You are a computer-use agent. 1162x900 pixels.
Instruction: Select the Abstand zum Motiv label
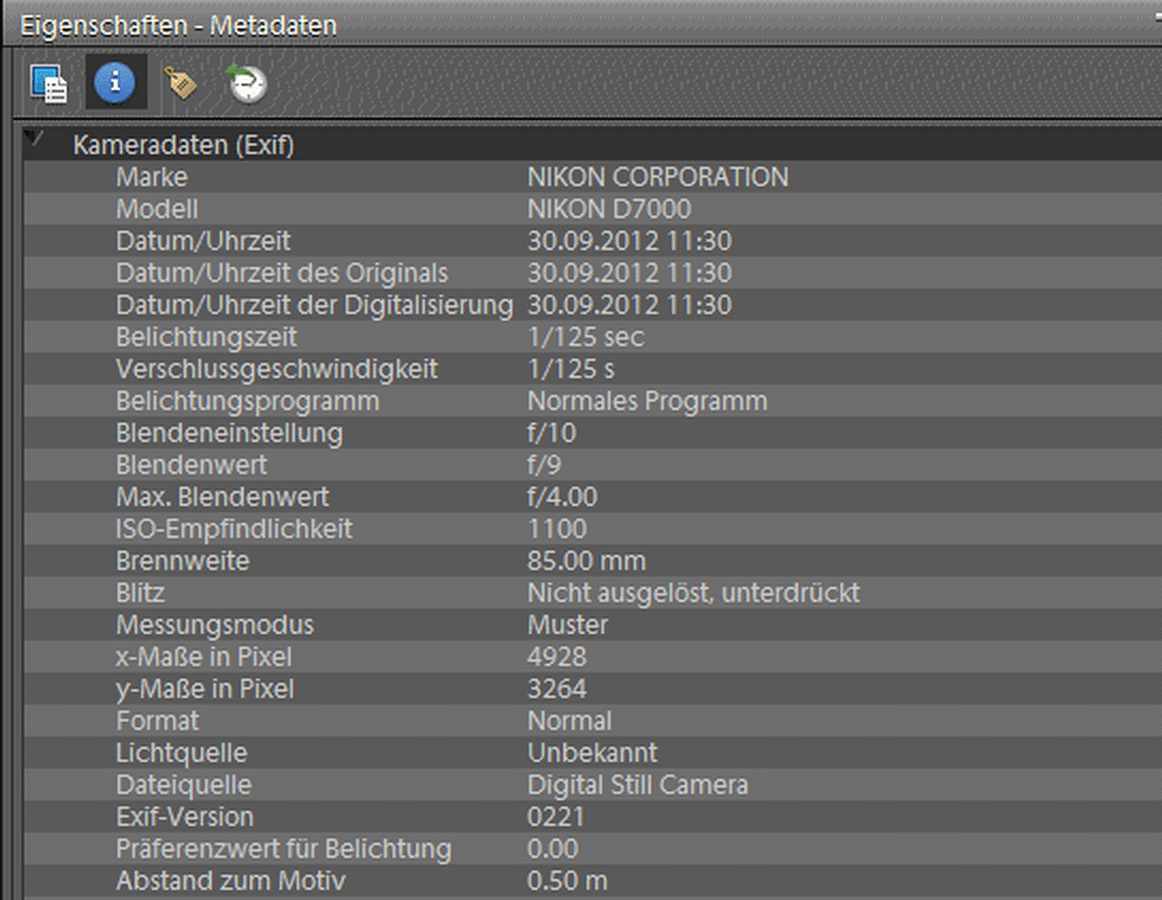click(x=230, y=881)
